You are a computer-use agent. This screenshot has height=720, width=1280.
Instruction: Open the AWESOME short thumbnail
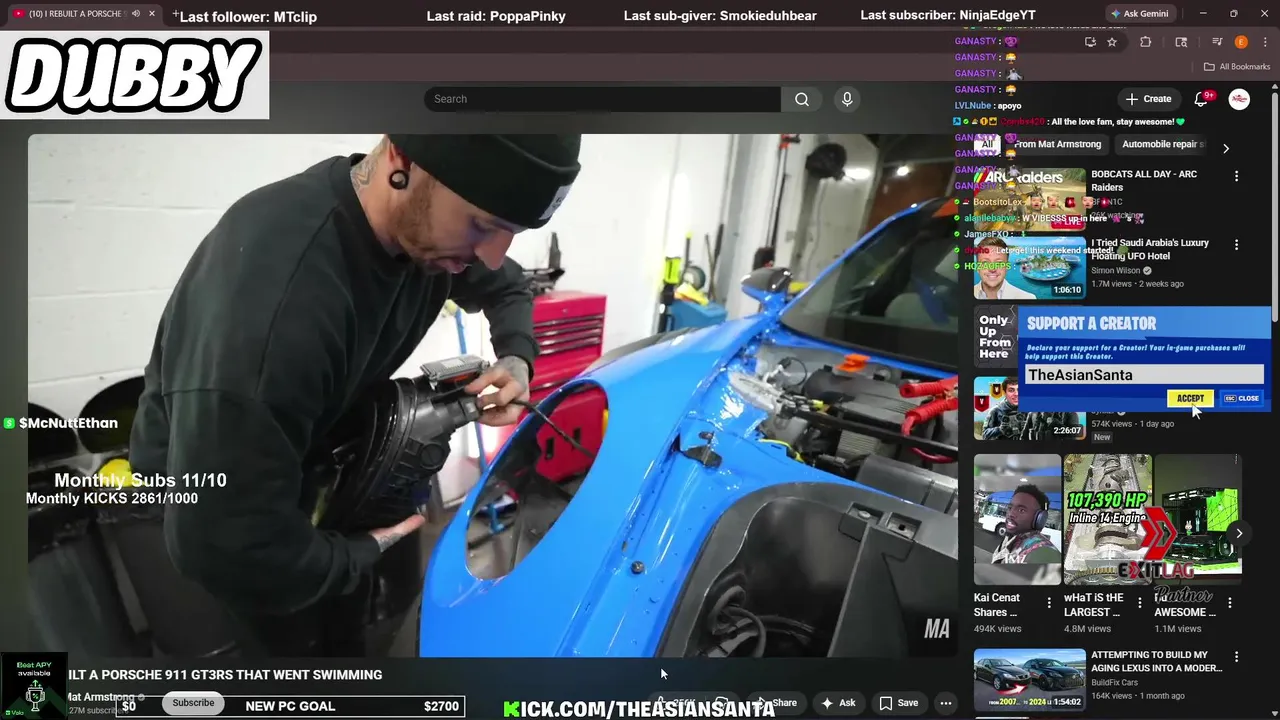pos(1197,519)
